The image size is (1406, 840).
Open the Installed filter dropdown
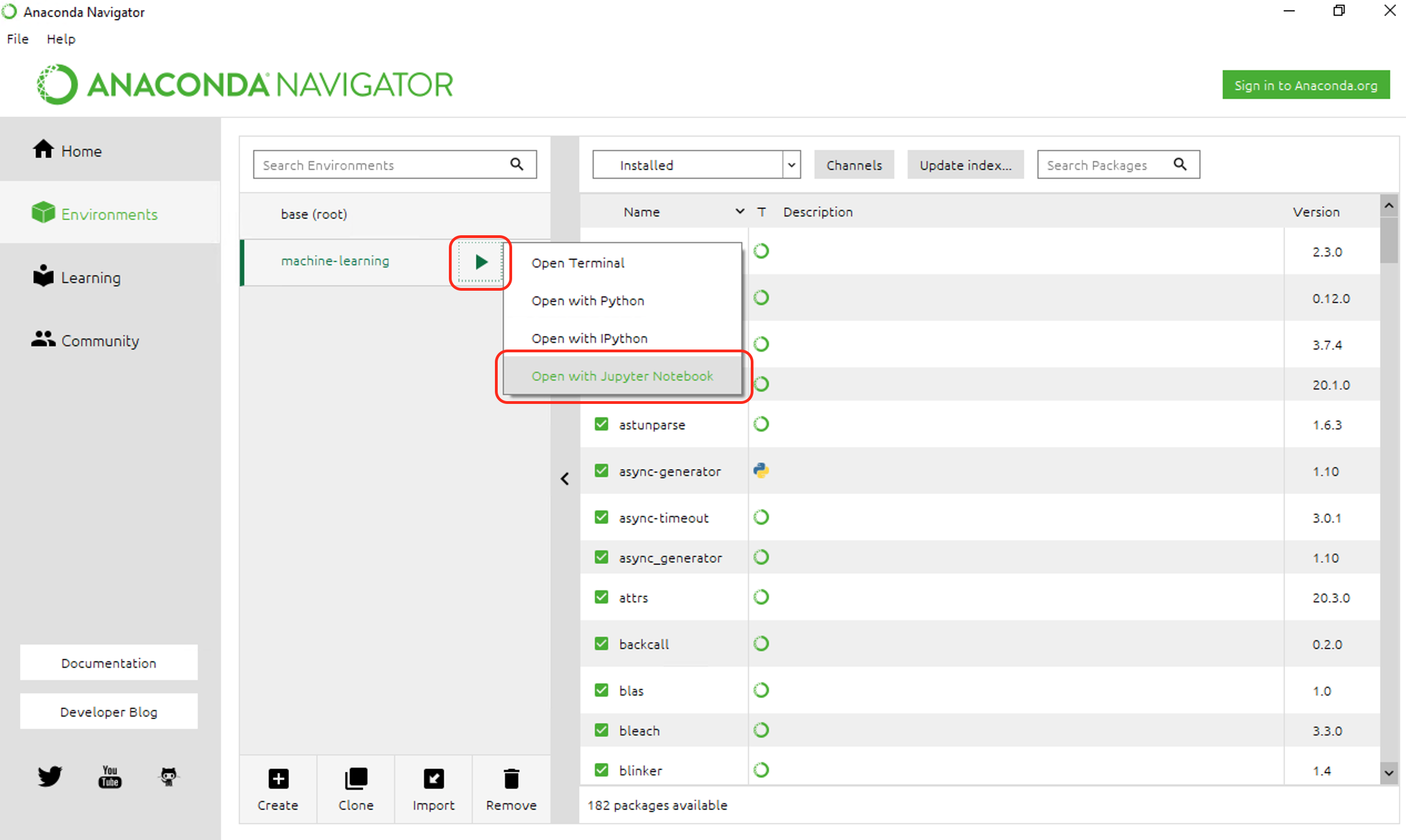pos(696,165)
